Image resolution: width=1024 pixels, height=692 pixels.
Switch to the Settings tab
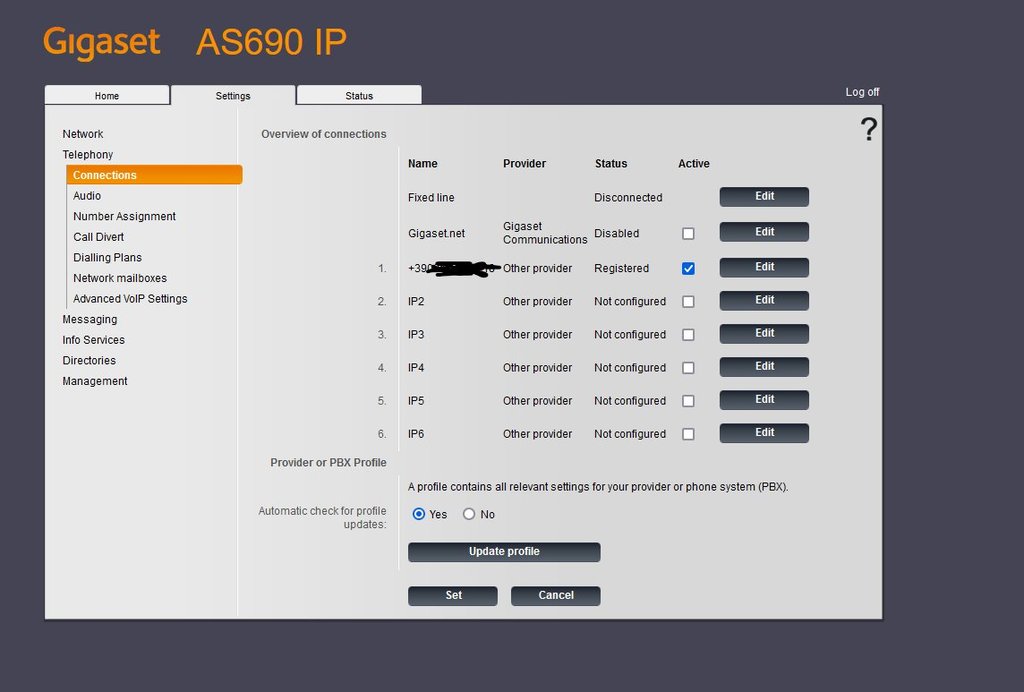pos(233,95)
